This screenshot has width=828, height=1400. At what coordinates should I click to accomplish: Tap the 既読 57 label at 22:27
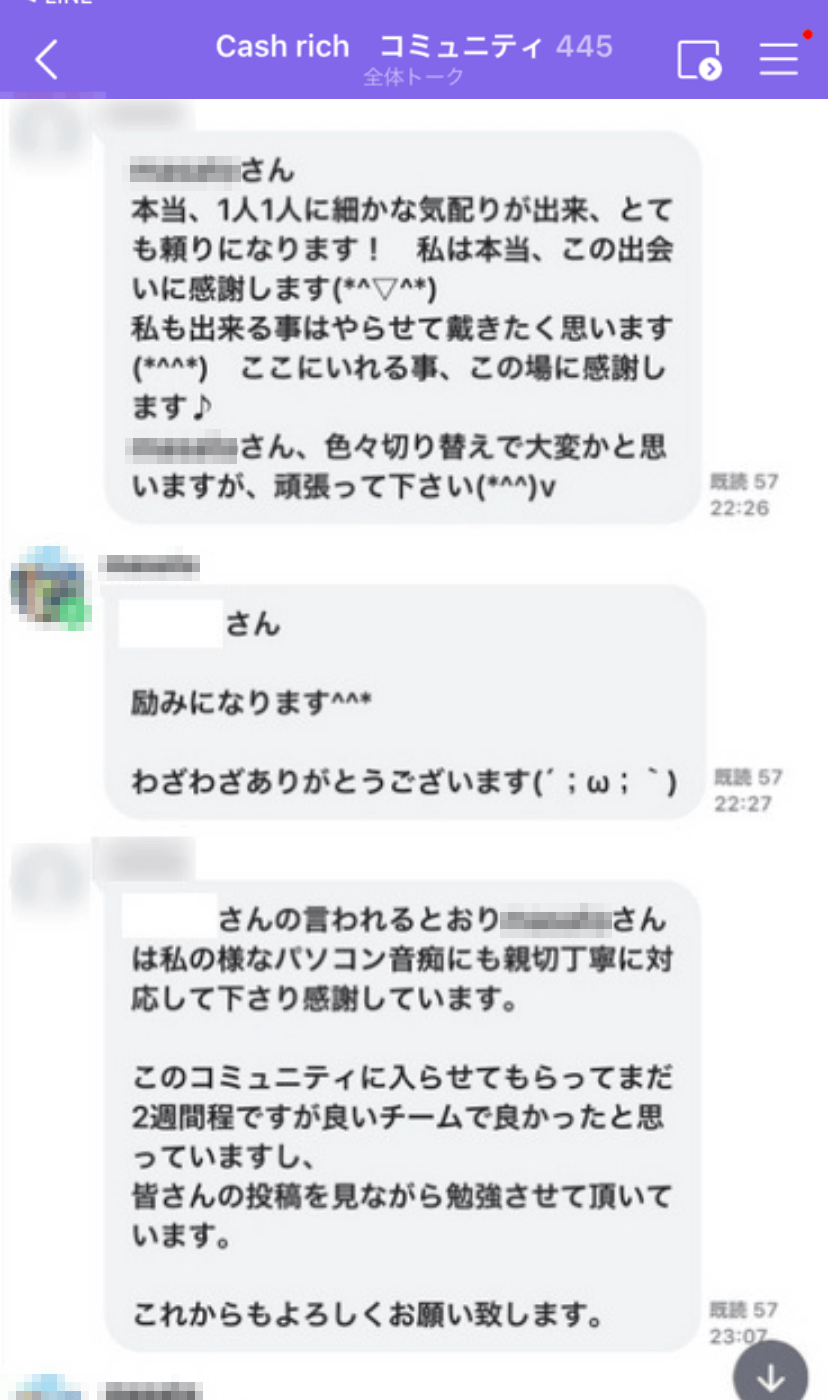[x=748, y=777]
